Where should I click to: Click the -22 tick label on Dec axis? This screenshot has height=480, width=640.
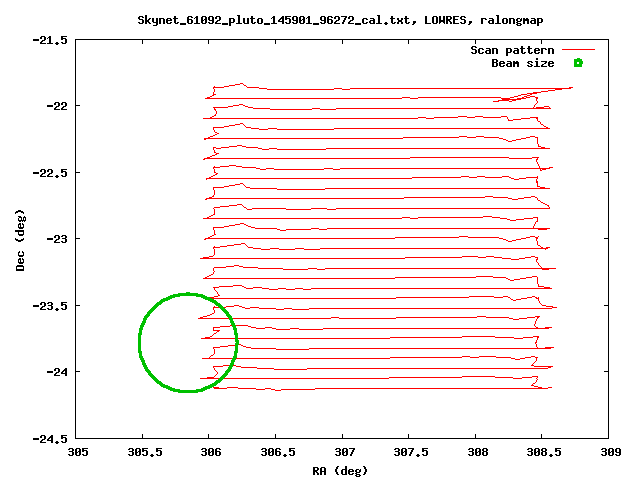tap(54, 106)
